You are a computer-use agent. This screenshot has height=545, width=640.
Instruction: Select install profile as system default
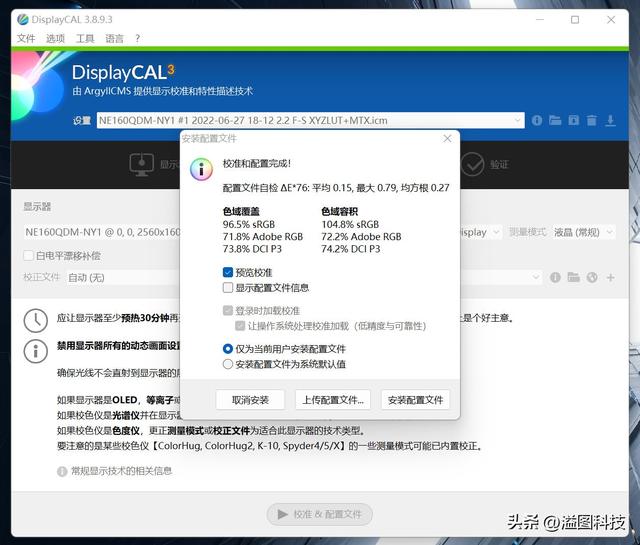tap(228, 364)
